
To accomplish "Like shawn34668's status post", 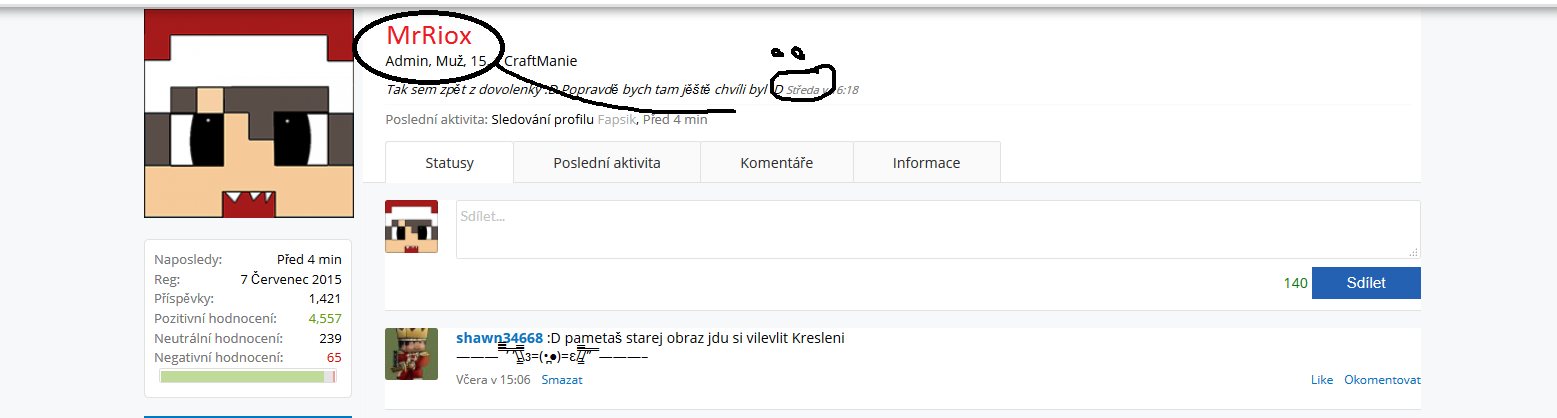I will 1322,380.
